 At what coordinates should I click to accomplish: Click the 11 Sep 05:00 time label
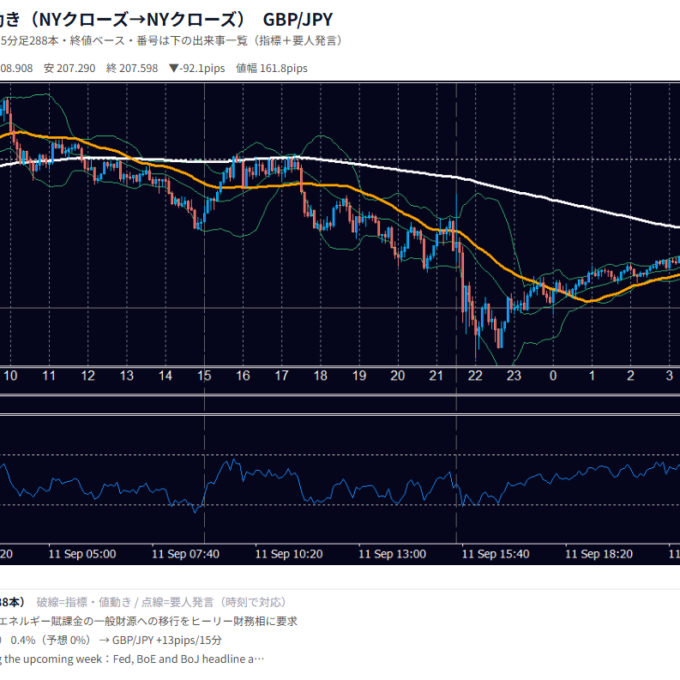82,554
